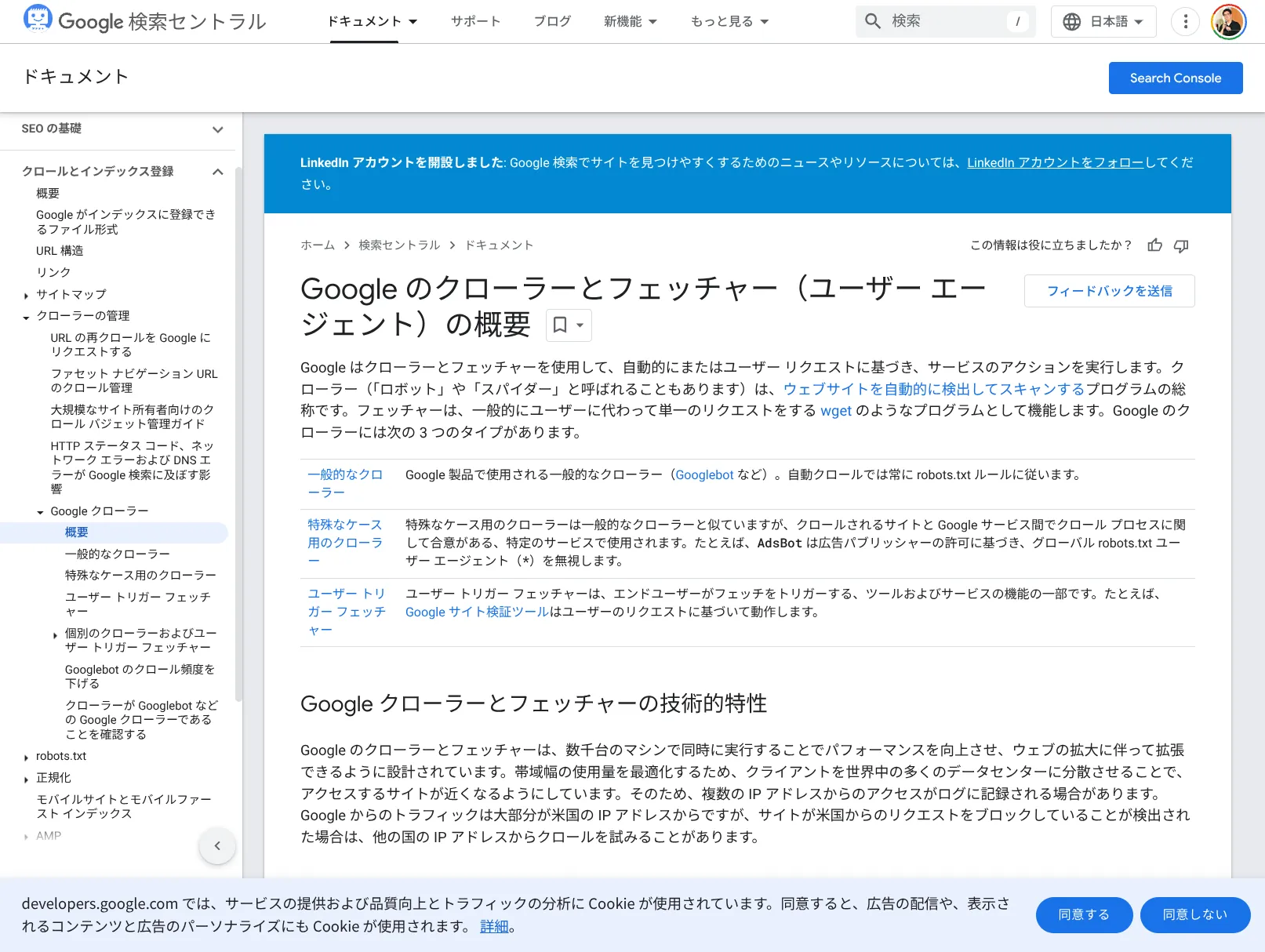
Task: Select the URL 構造 sidebar item
Action: [60, 251]
